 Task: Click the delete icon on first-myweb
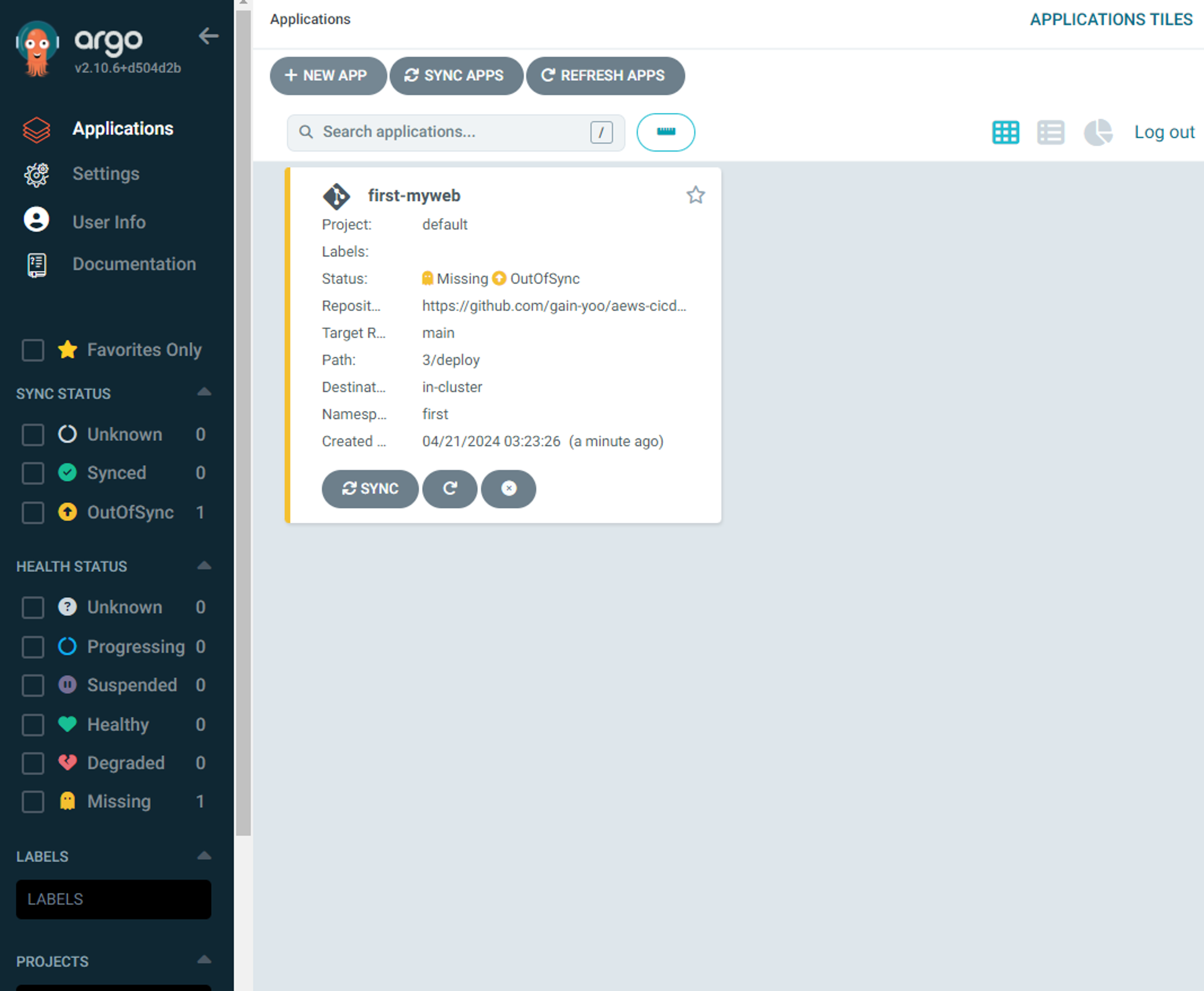(508, 489)
